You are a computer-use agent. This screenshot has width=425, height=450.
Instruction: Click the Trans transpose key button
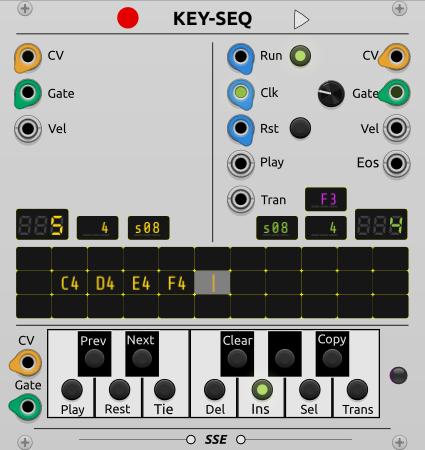357,389
